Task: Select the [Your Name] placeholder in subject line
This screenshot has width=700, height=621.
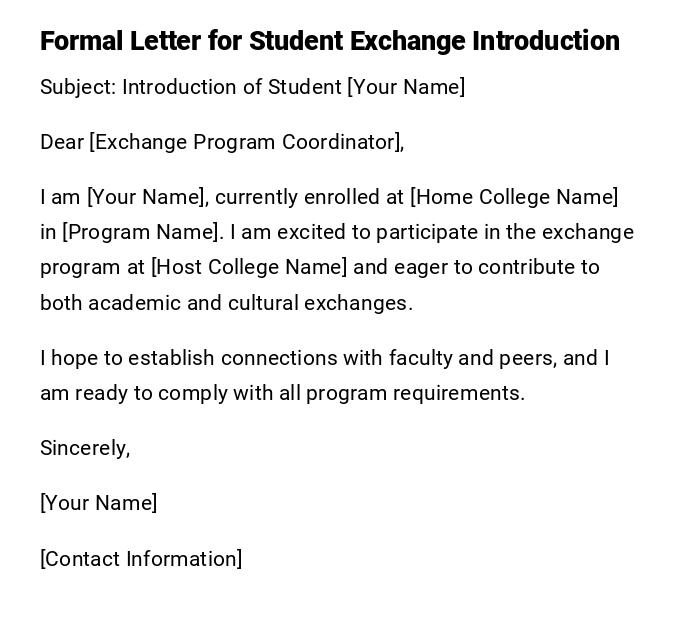Action: tap(406, 87)
